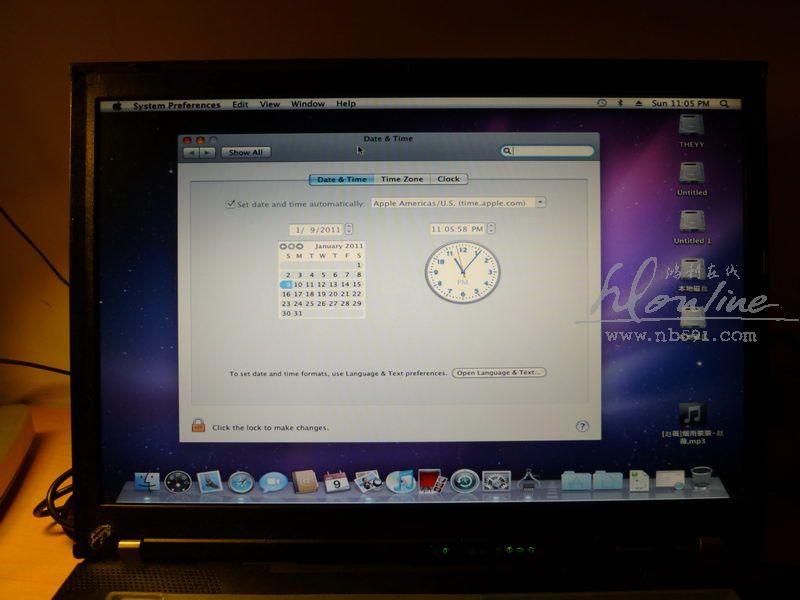Select day 26 in January calendar
Screen dimensions: 800x600
click(x=321, y=304)
